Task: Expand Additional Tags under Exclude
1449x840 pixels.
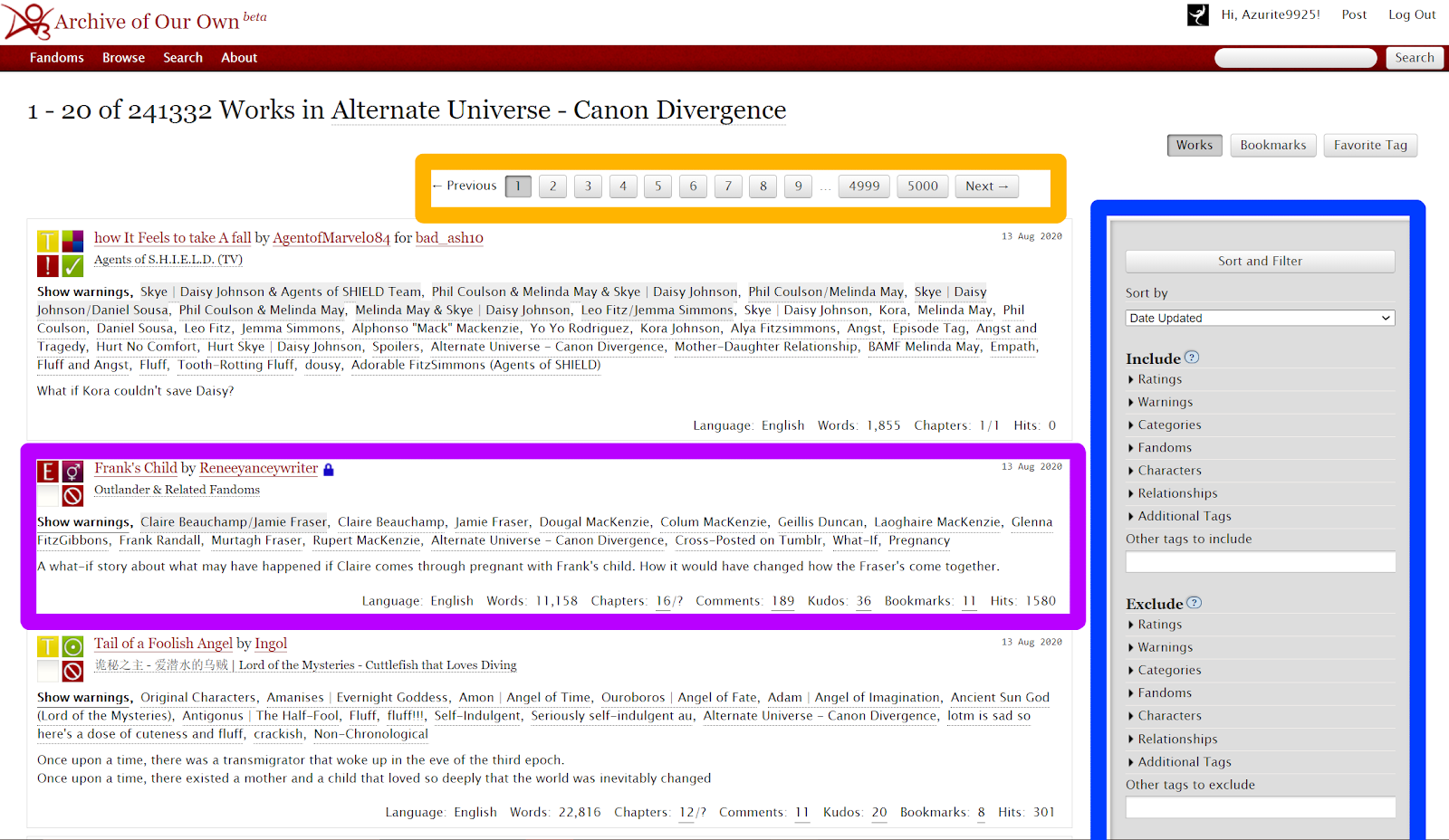Action: point(1179,762)
